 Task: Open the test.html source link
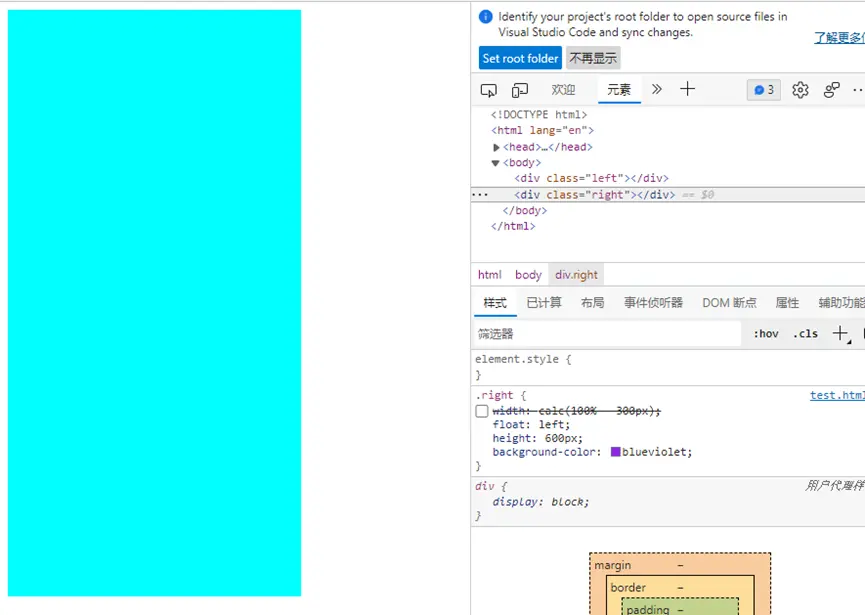click(837, 395)
